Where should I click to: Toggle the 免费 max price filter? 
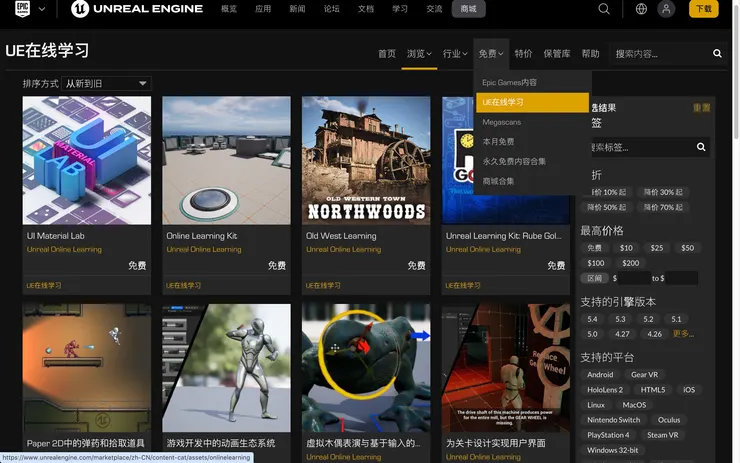[594, 248]
